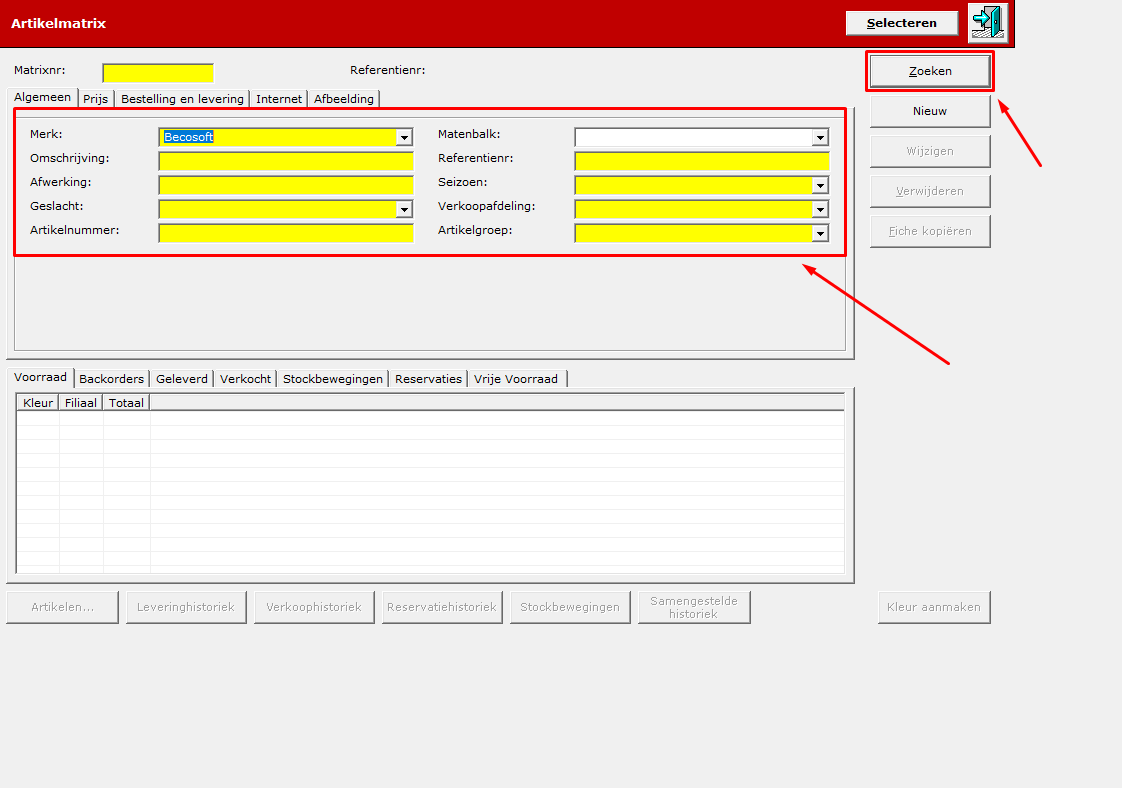Open the Afbeelding tab
The height and width of the screenshot is (788, 1122).
[x=343, y=99]
